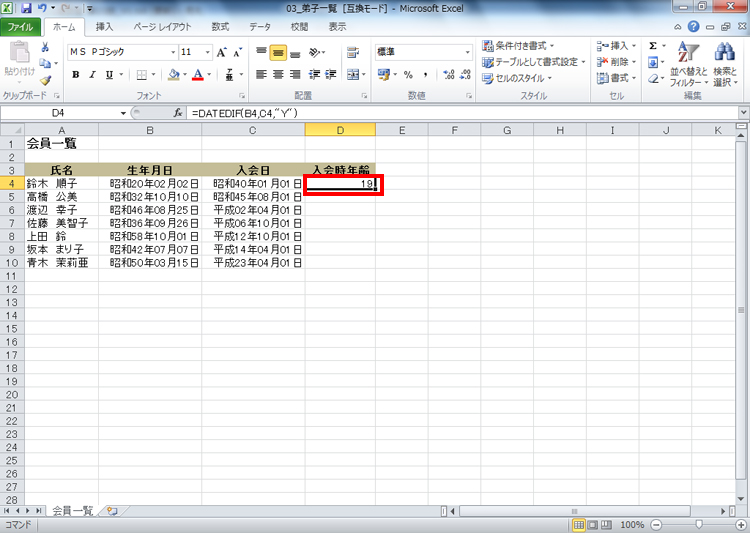Image resolution: width=750 pixels, height=533 pixels.
Task: Select the 会員一覧 sheet tab
Action: 72,511
